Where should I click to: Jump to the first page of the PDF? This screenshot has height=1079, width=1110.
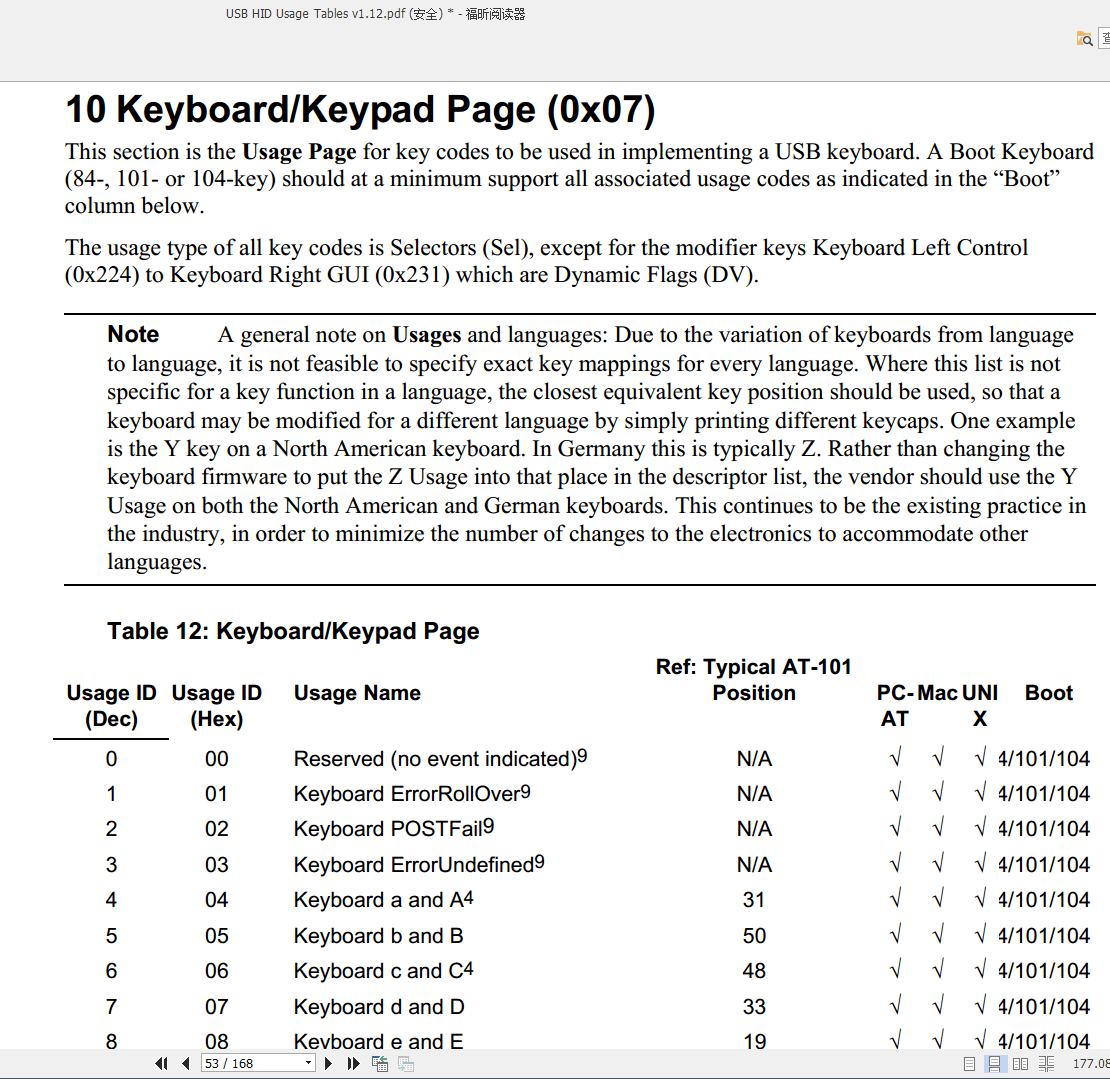[160, 1063]
